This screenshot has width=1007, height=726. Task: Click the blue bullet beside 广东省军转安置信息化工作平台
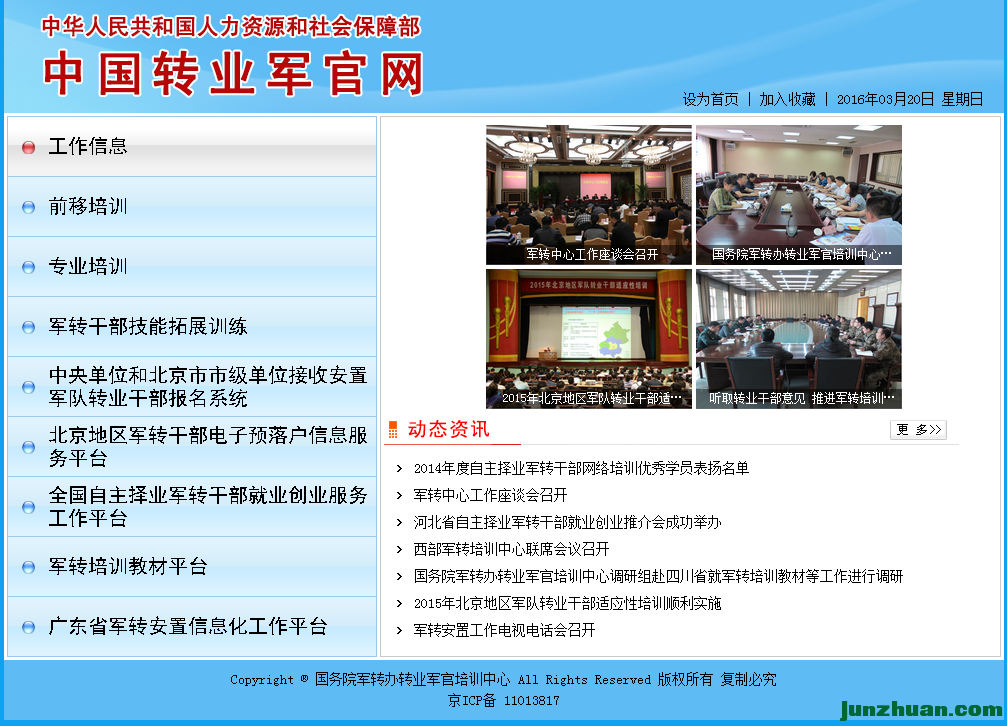click(x=28, y=627)
